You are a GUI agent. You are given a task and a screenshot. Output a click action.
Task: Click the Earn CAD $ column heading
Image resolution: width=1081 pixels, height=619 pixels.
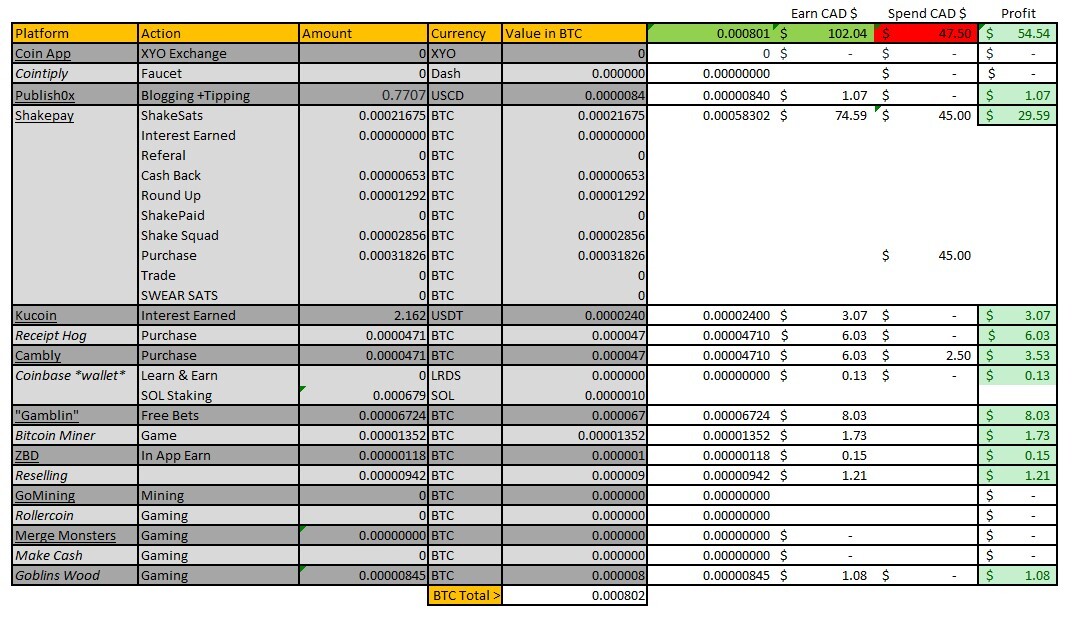pyautogui.click(x=824, y=13)
